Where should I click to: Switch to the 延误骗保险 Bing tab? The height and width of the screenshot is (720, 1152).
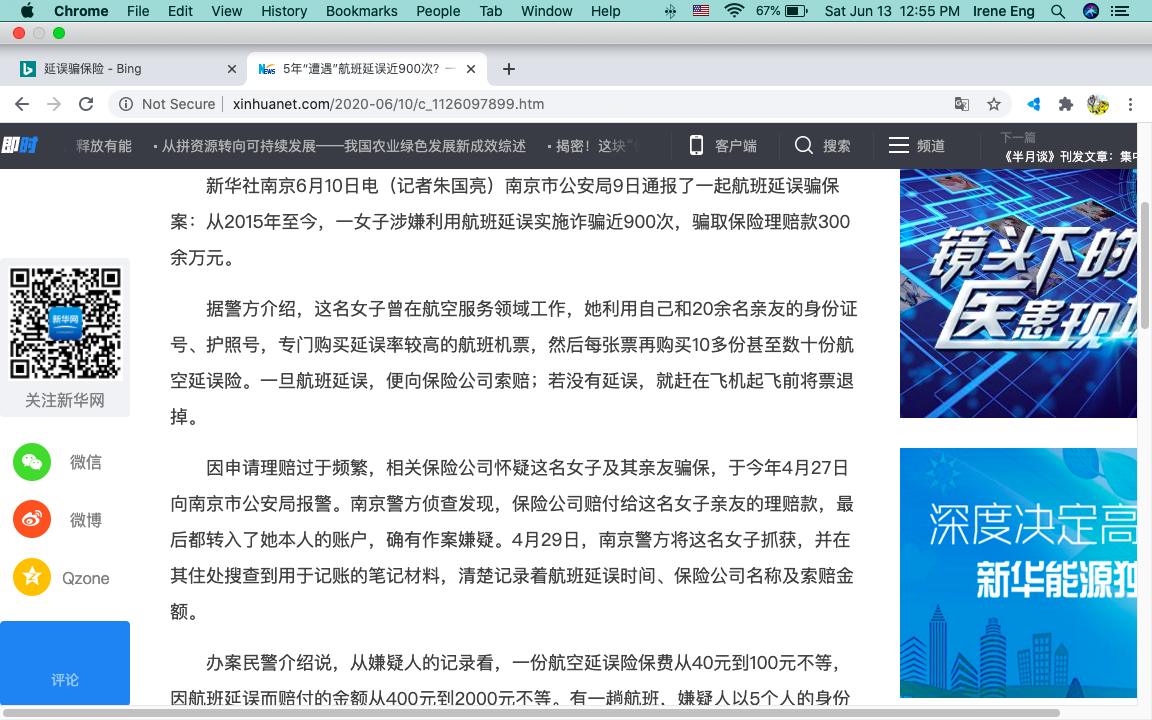point(120,69)
